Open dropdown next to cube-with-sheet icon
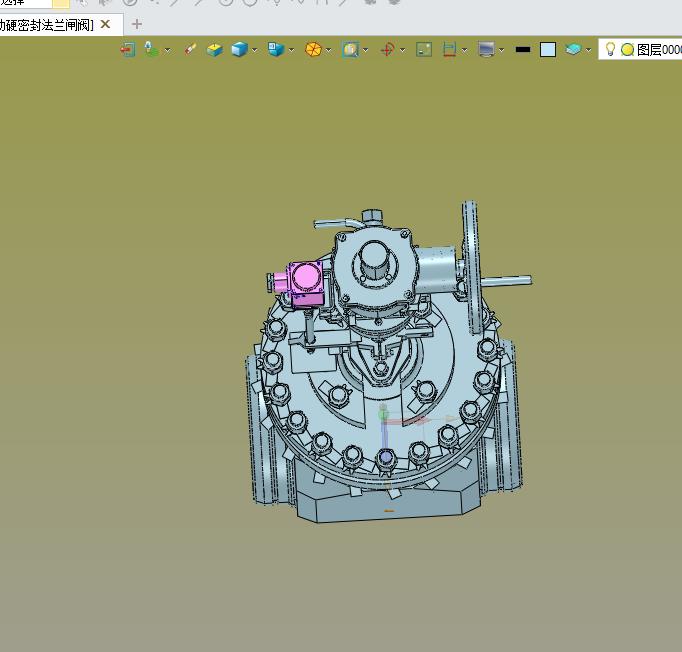 pos(291,50)
